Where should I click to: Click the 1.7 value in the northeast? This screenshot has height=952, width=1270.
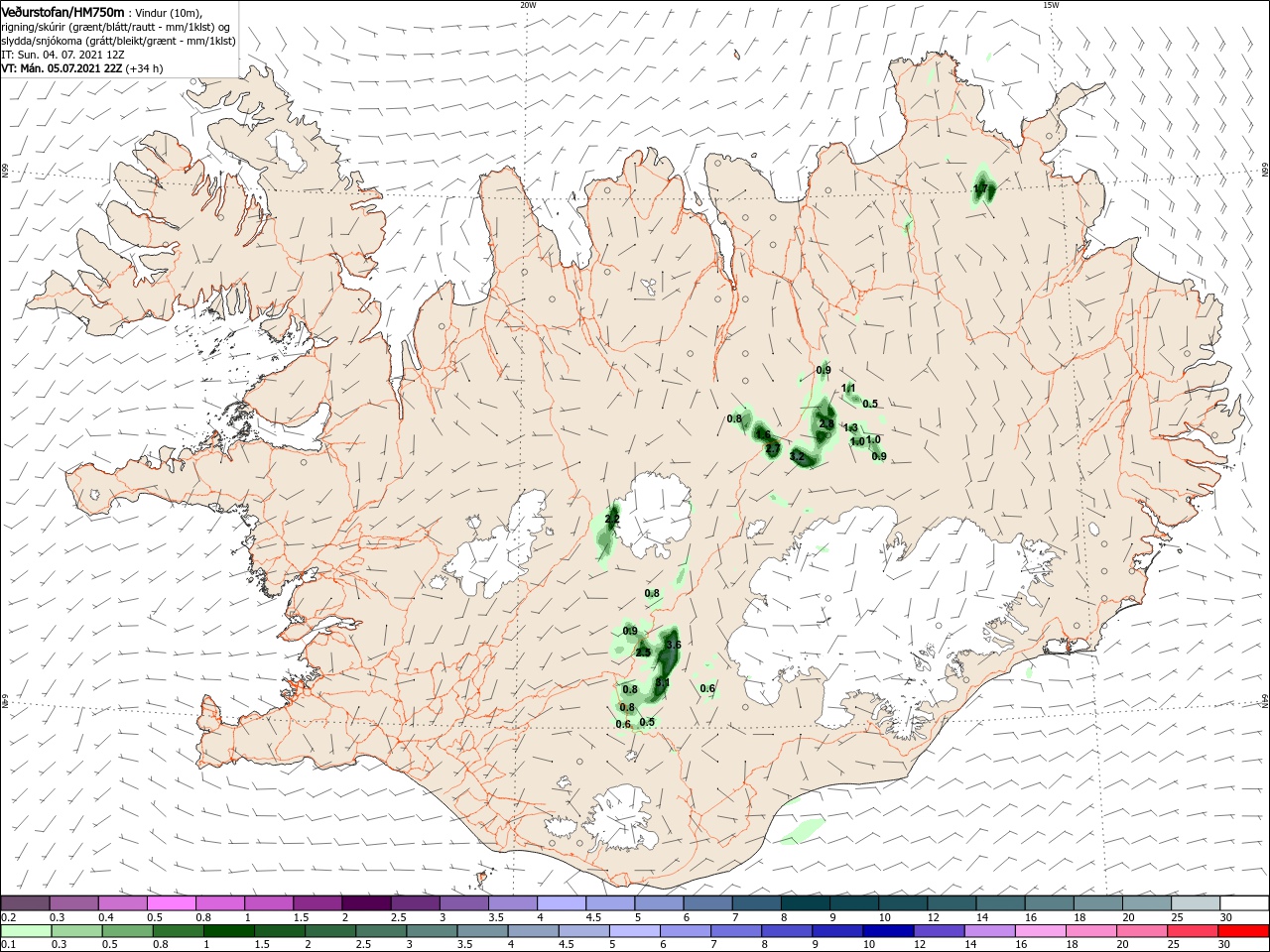click(x=981, y=187)
